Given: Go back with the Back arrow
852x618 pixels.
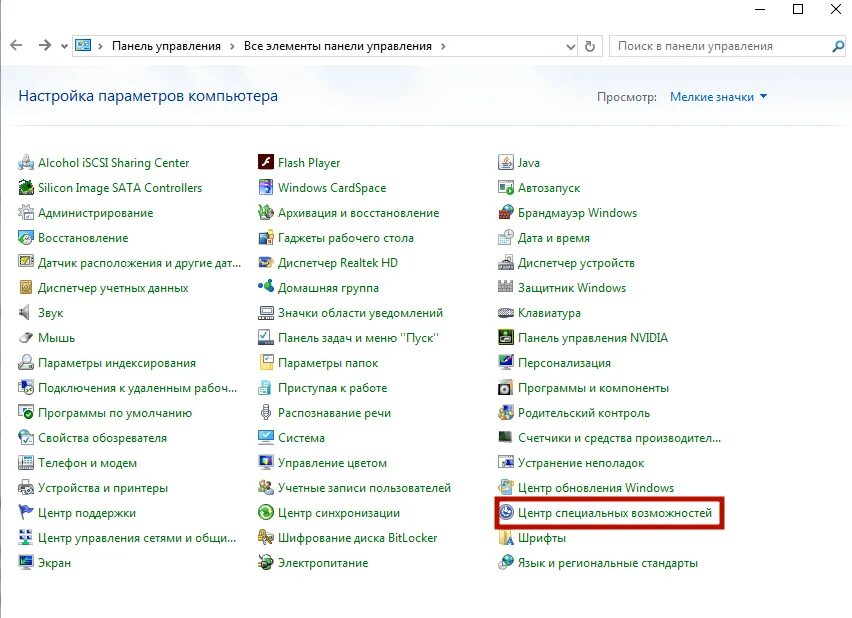Looking at the screenshot, I should pyautogui.click(x=16, y=46).
